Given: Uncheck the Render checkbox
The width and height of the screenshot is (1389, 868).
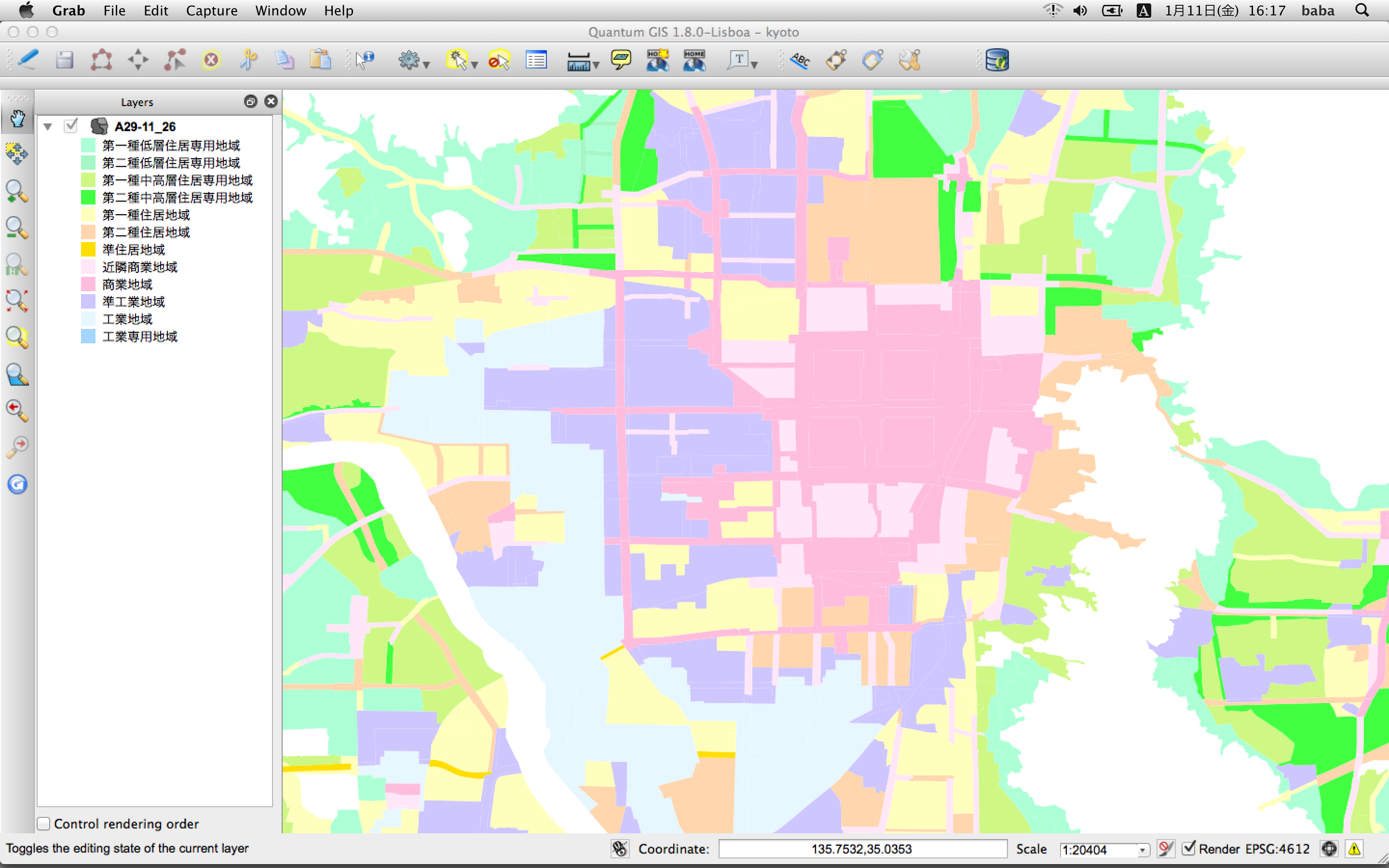Looking at the screenshot, I should point(1189,848).
